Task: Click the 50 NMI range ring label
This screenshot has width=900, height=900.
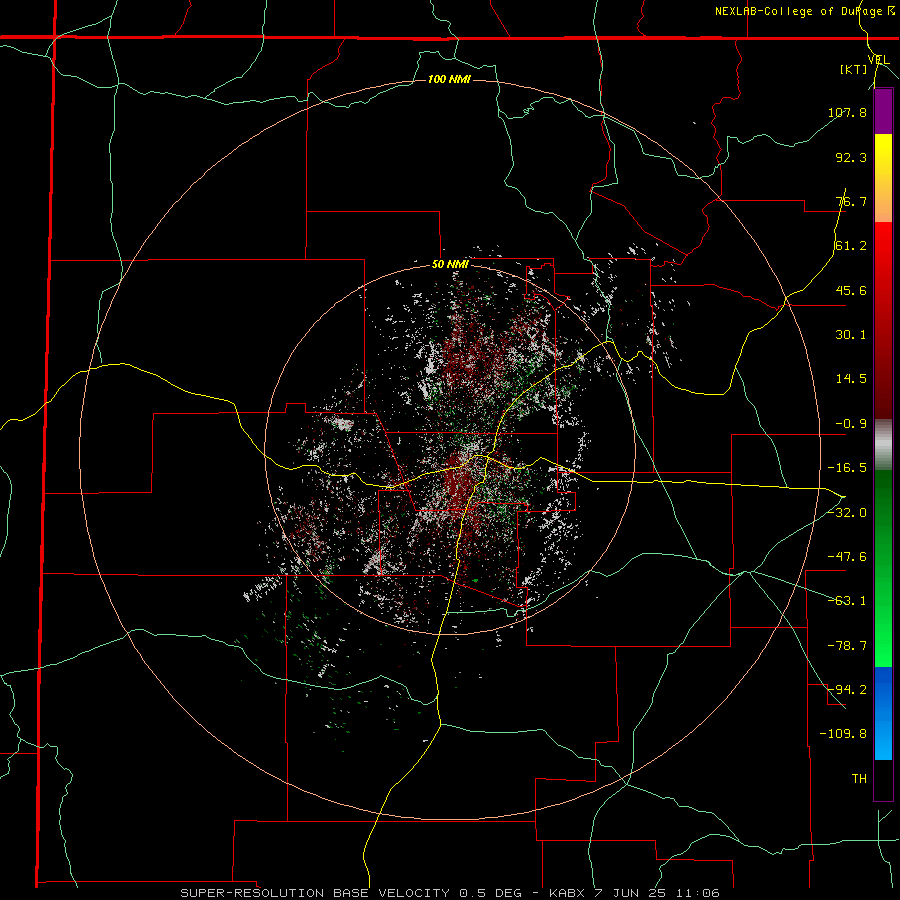Action: 450,265
